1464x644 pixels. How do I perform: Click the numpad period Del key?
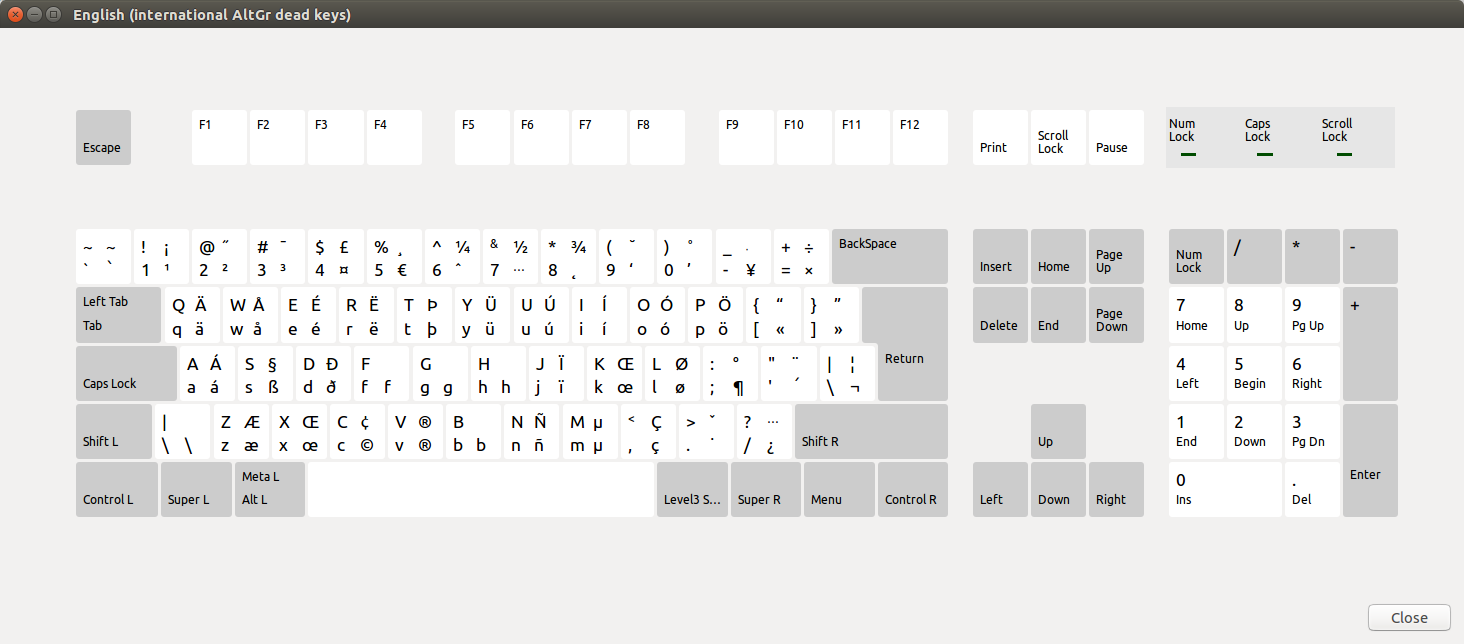click(1312, 489)
